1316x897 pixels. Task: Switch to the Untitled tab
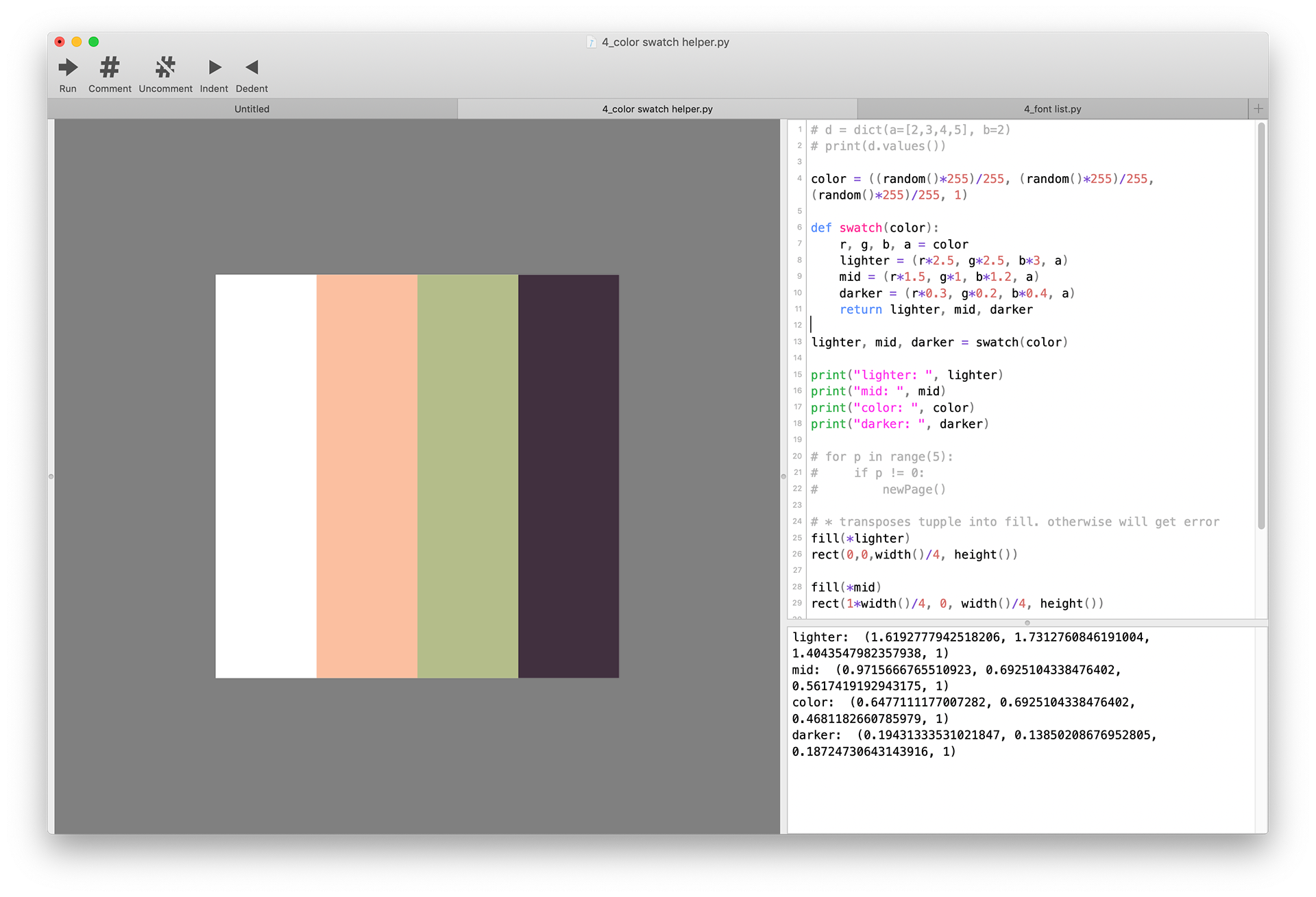(x=252, y=109)
